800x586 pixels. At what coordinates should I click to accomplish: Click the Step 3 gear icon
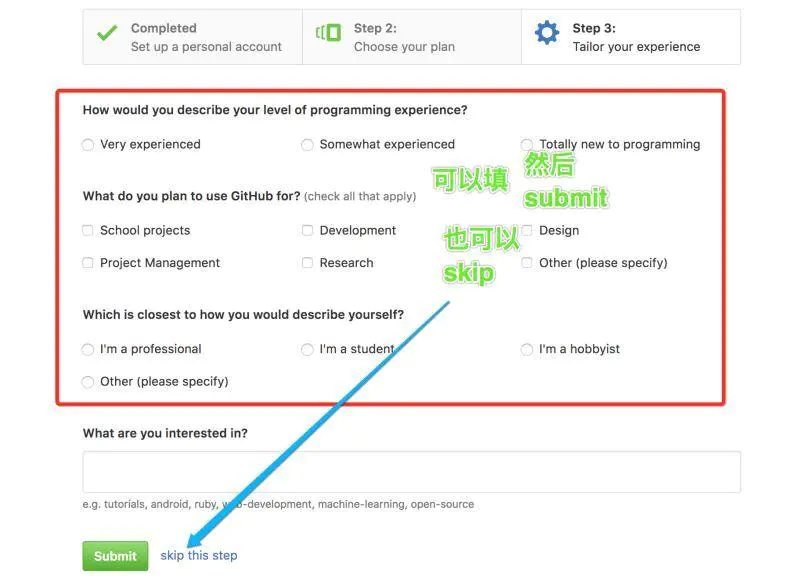click(547, 33)
